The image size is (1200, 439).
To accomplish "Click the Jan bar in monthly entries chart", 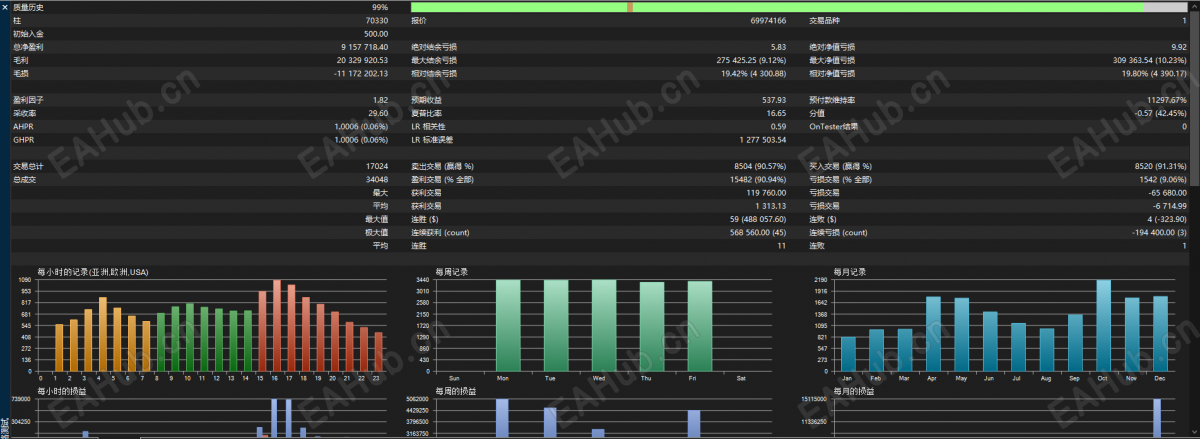I will coord(848,354).
